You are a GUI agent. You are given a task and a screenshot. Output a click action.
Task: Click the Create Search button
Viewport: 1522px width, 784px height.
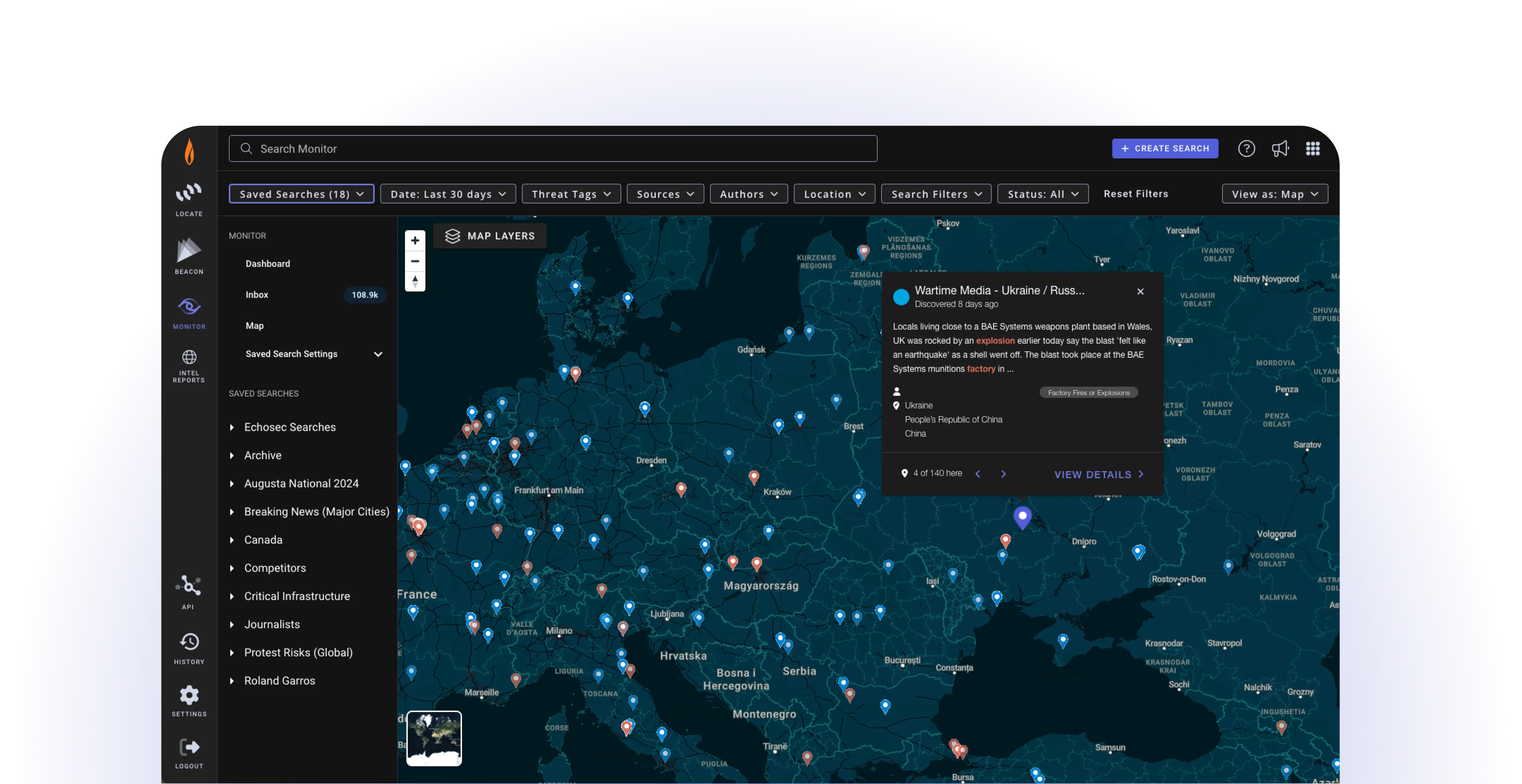pyautogui.click(x=1165, y=148)
